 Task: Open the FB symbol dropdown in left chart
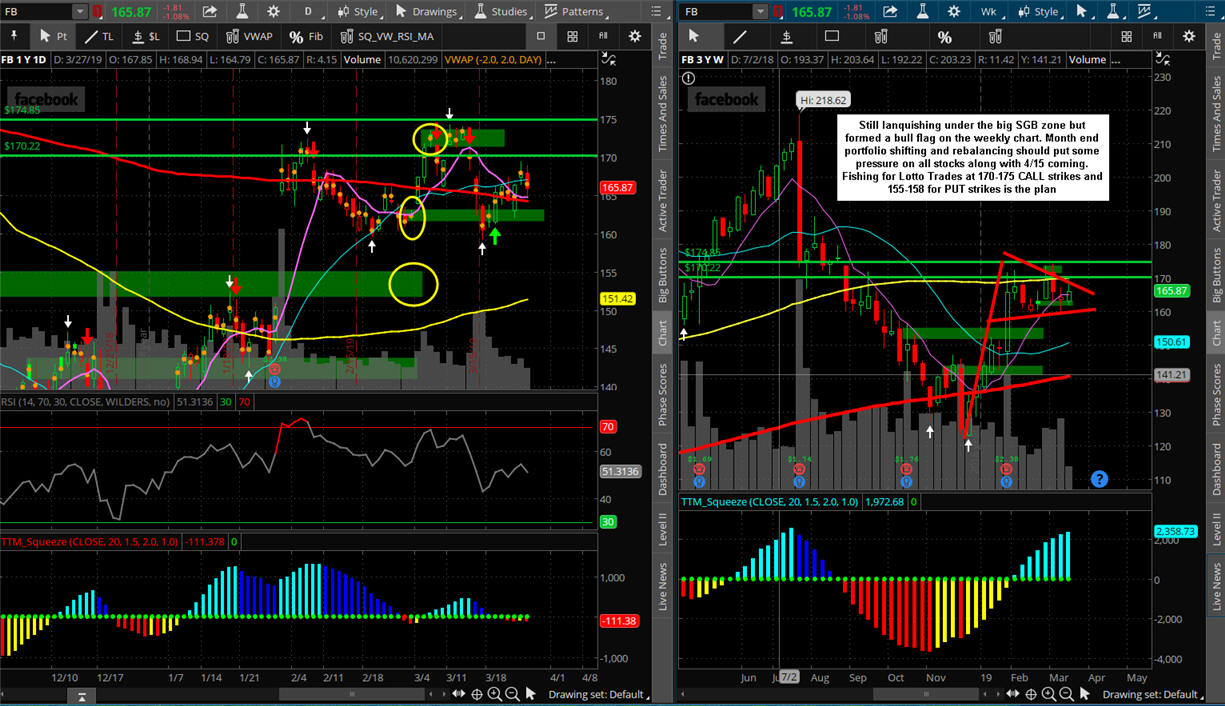pos(79,12)
